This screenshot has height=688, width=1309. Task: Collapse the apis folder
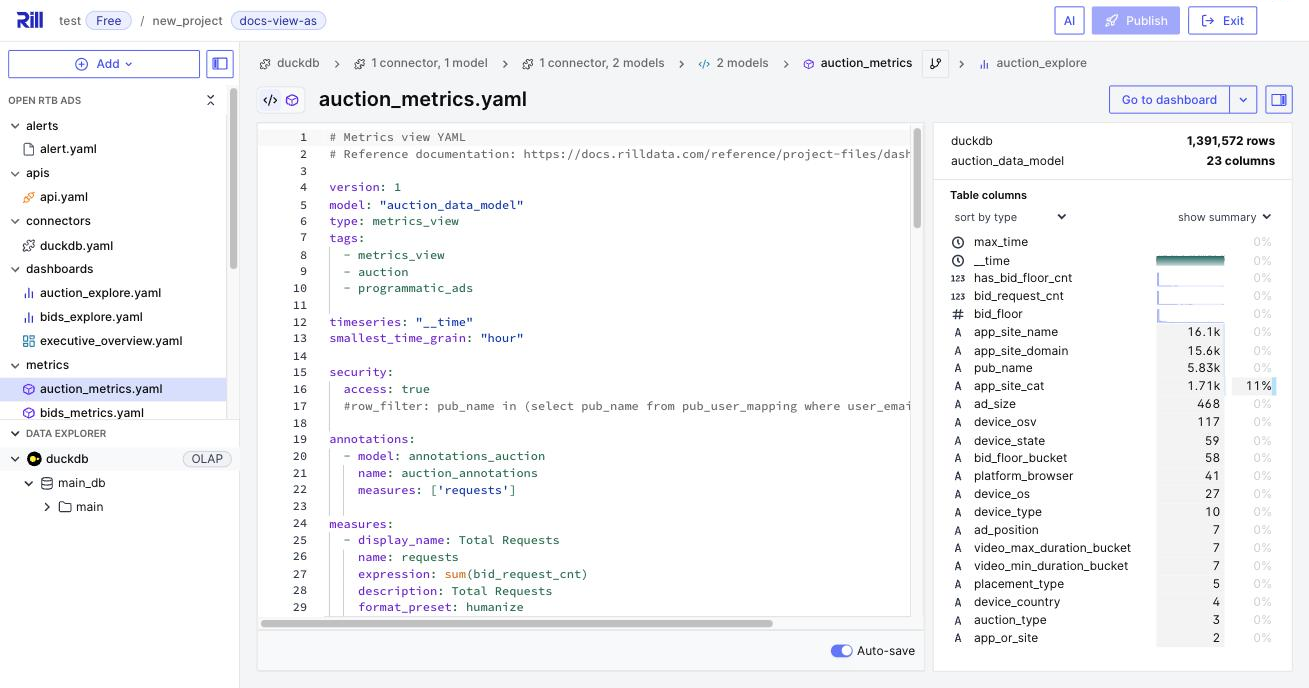15,173
